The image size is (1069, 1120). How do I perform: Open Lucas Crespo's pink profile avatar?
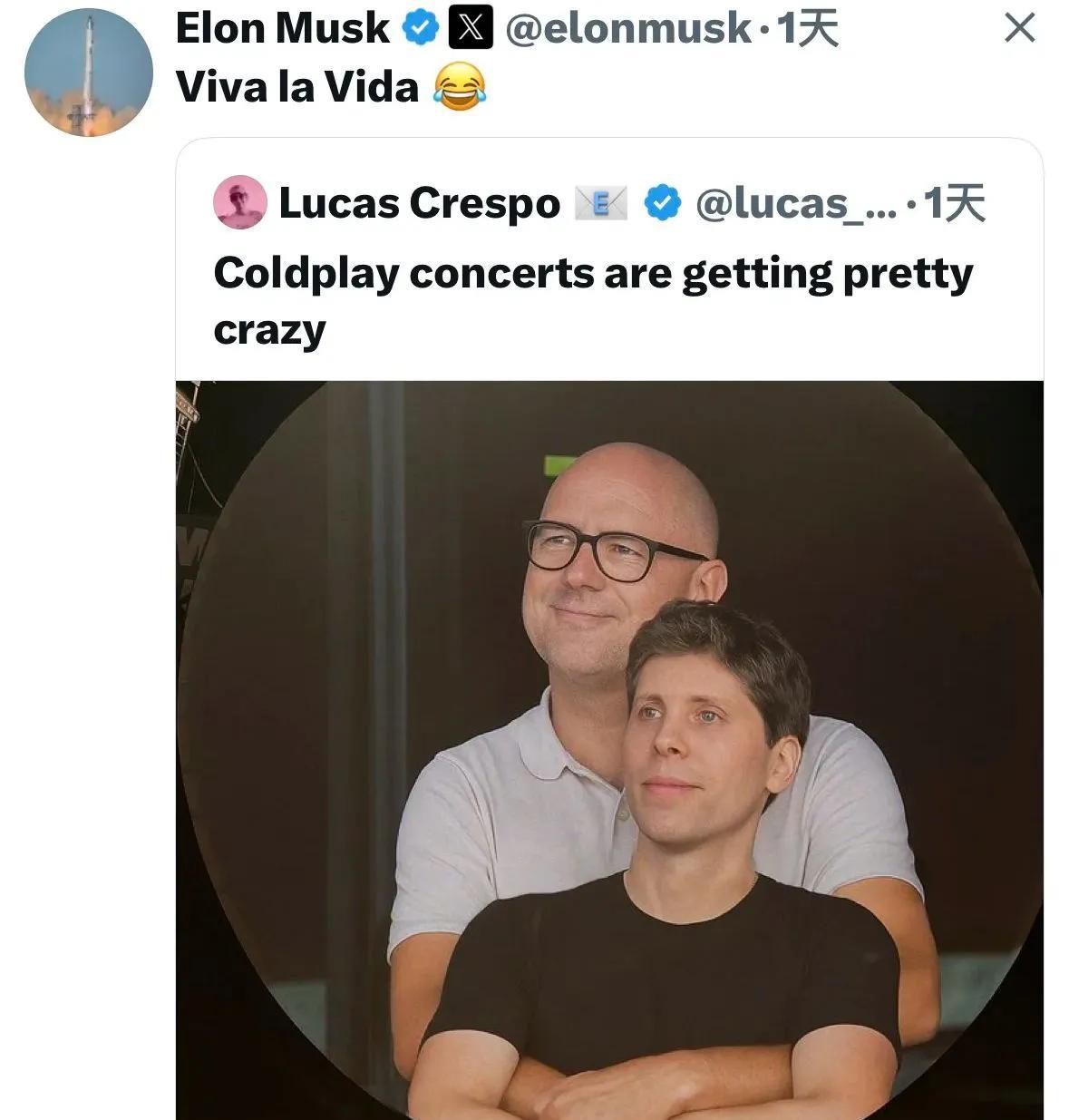tap(239, 202)
